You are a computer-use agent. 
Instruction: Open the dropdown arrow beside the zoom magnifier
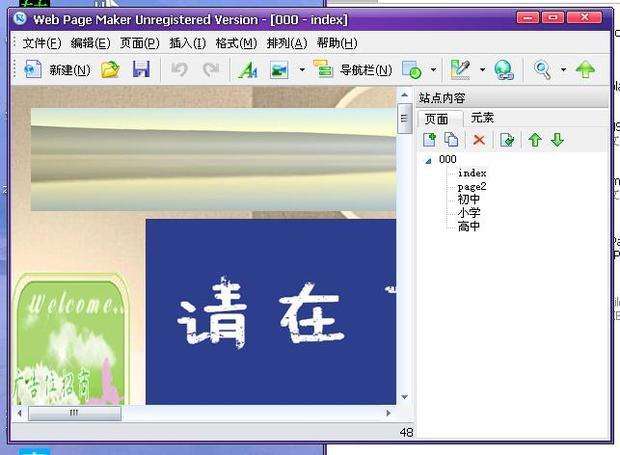[x=563, y=70]
